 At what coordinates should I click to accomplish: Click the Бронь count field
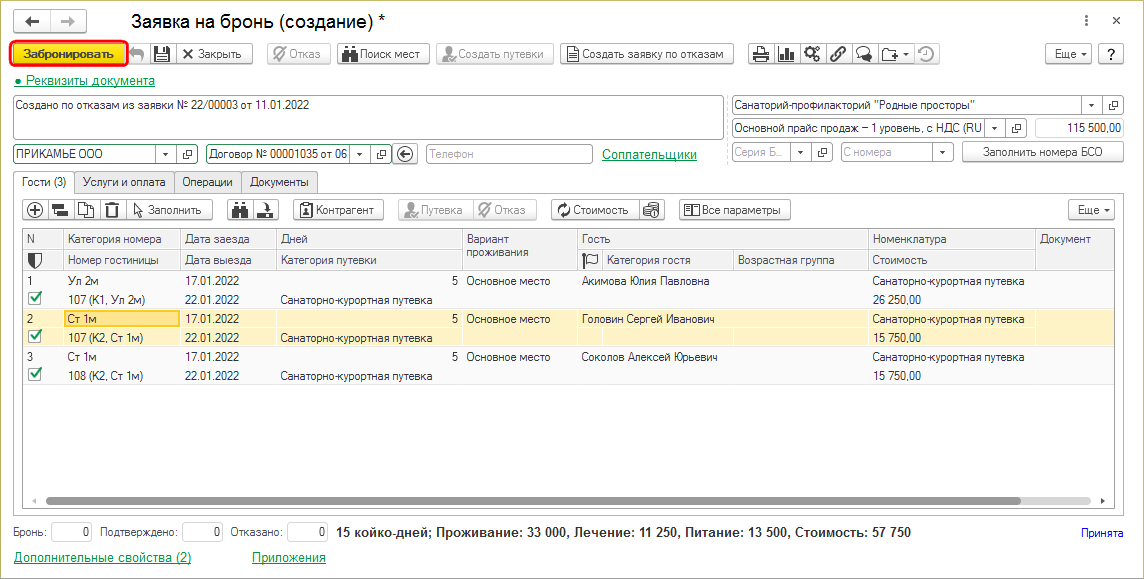click(x=72, y=532)
